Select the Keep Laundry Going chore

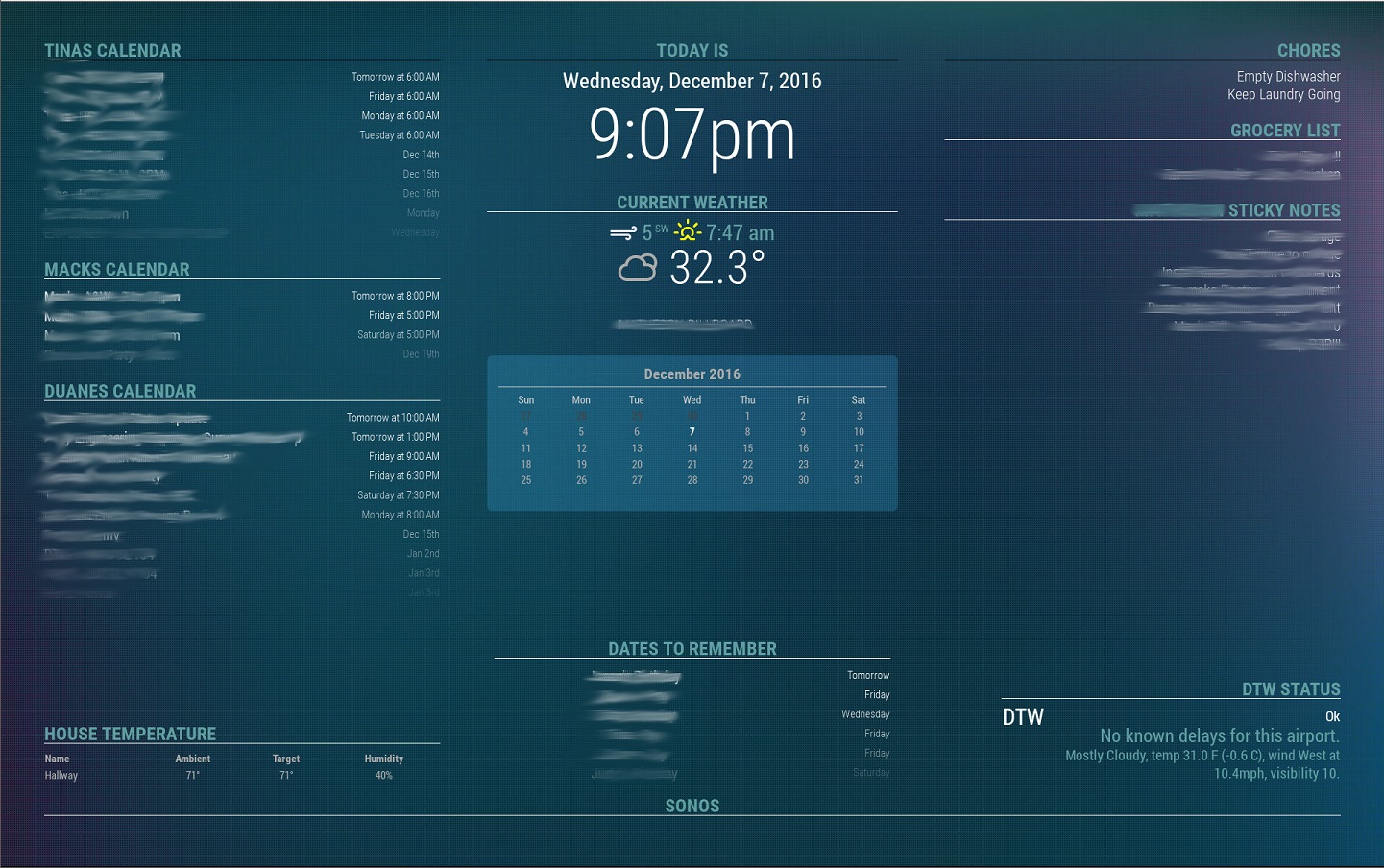click(x=1283, y=95)
